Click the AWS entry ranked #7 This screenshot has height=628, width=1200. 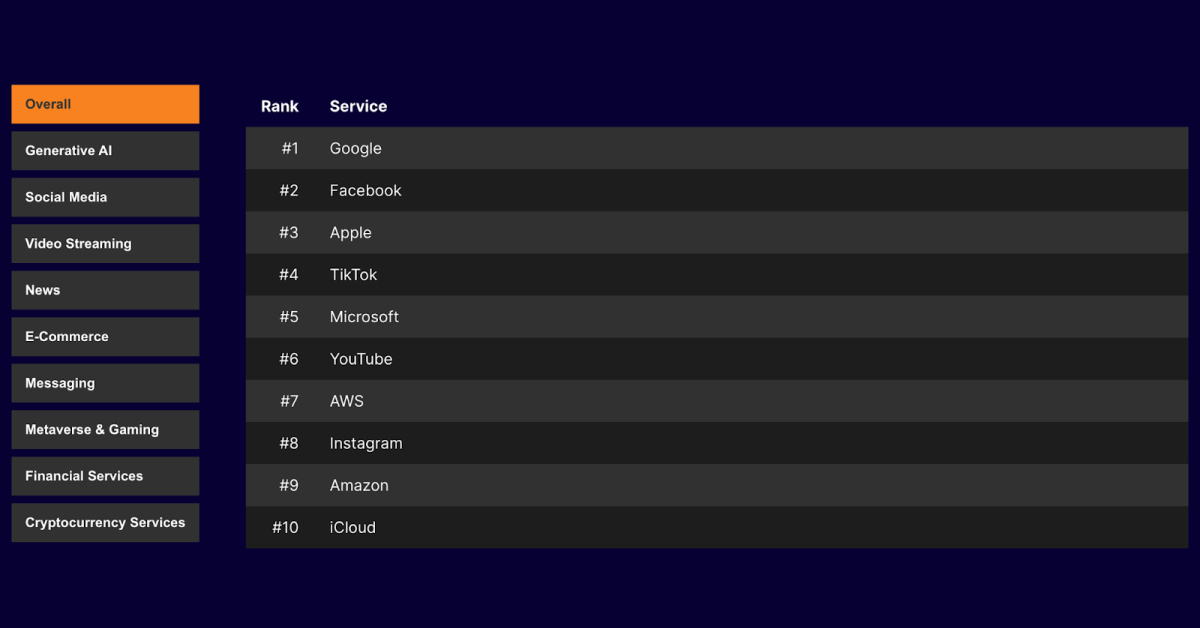click(x=346, y=401)
